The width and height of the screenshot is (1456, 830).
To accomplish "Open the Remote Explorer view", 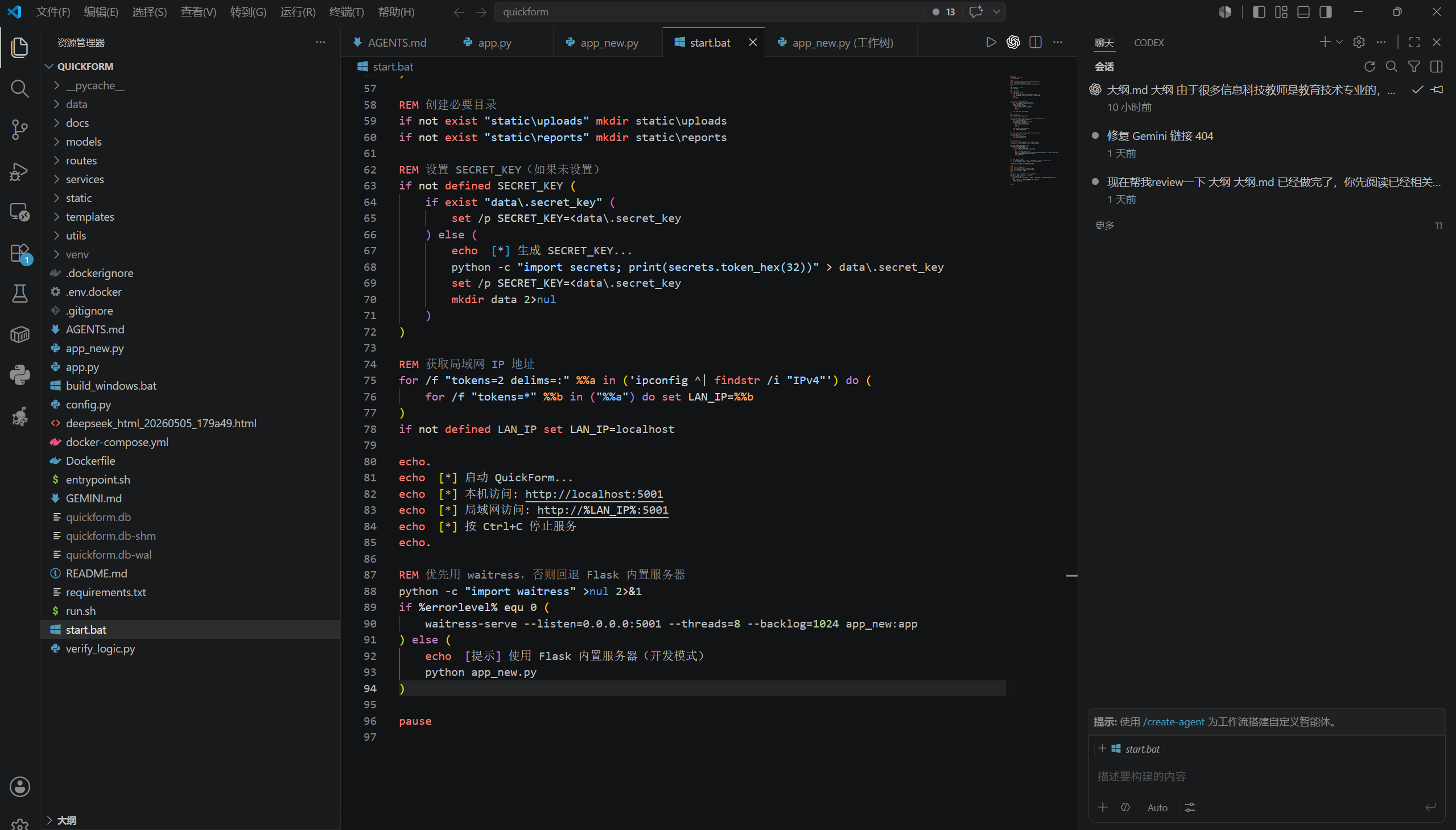I will pyautogui.click(x=20, y=212).
